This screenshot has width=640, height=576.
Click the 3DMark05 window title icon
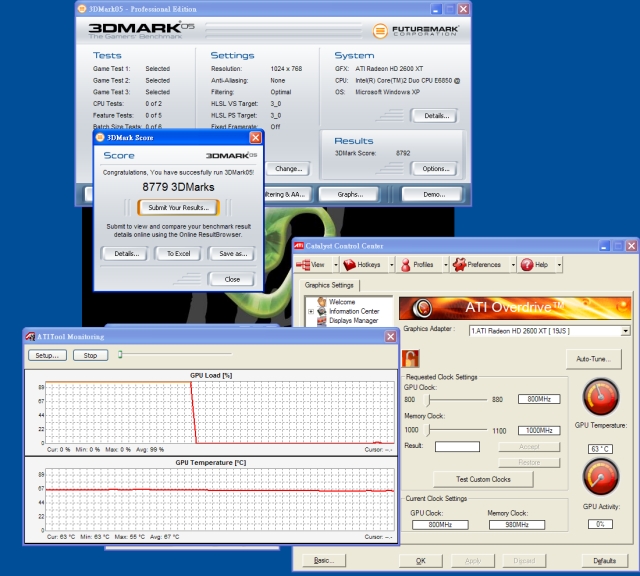[82, 9]
